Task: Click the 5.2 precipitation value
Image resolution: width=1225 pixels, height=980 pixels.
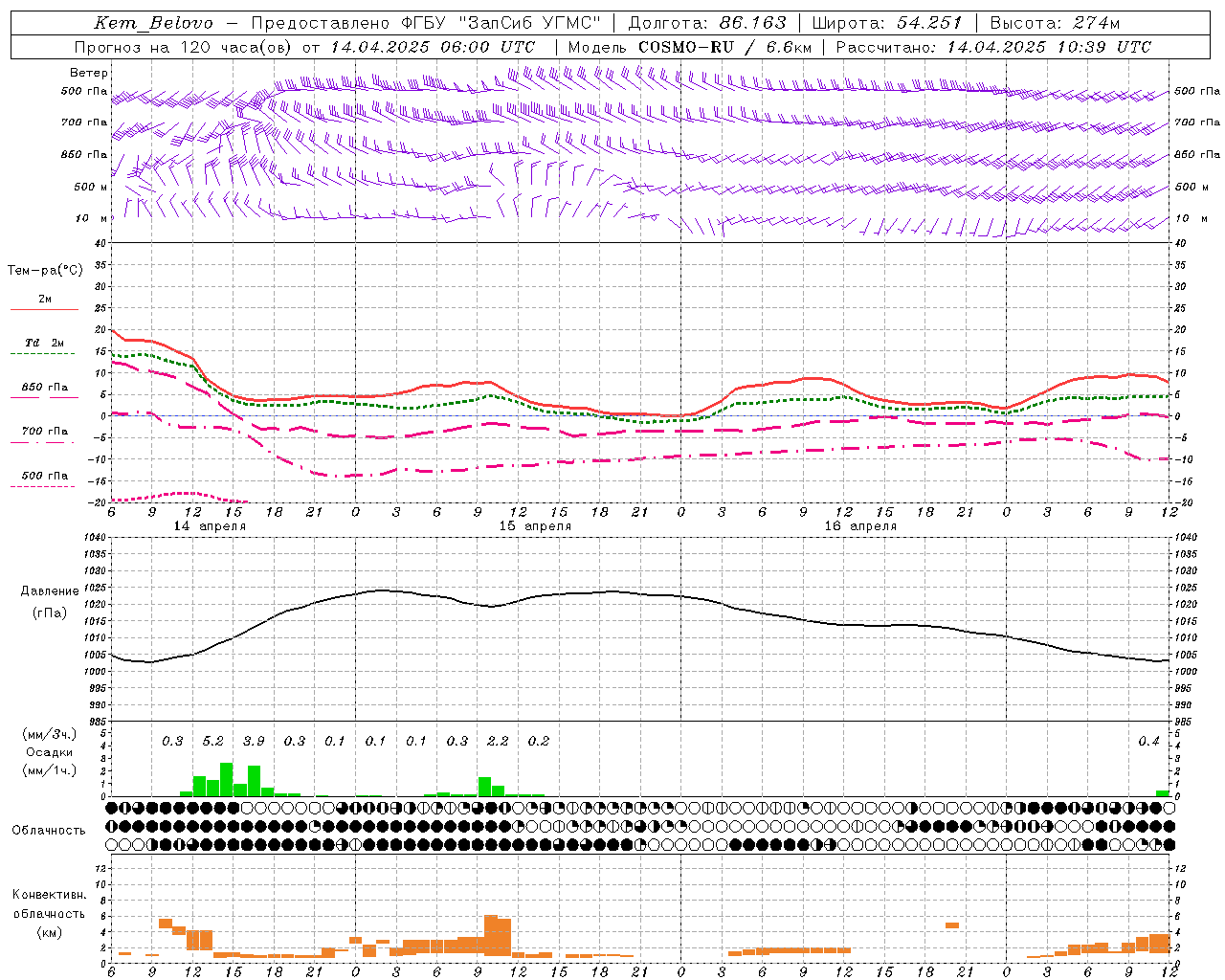Action: (x=212, y=742)
